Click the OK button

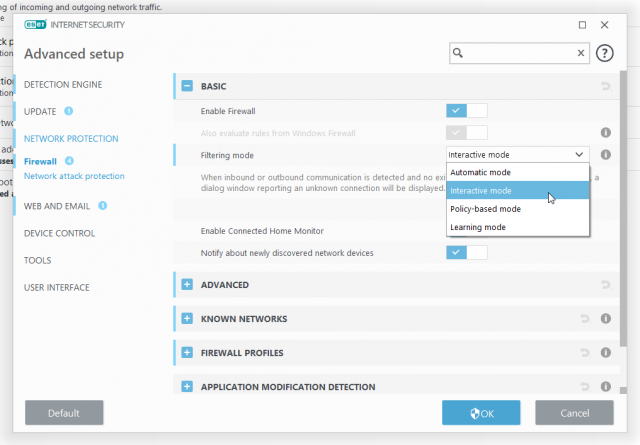coord(481,413)
